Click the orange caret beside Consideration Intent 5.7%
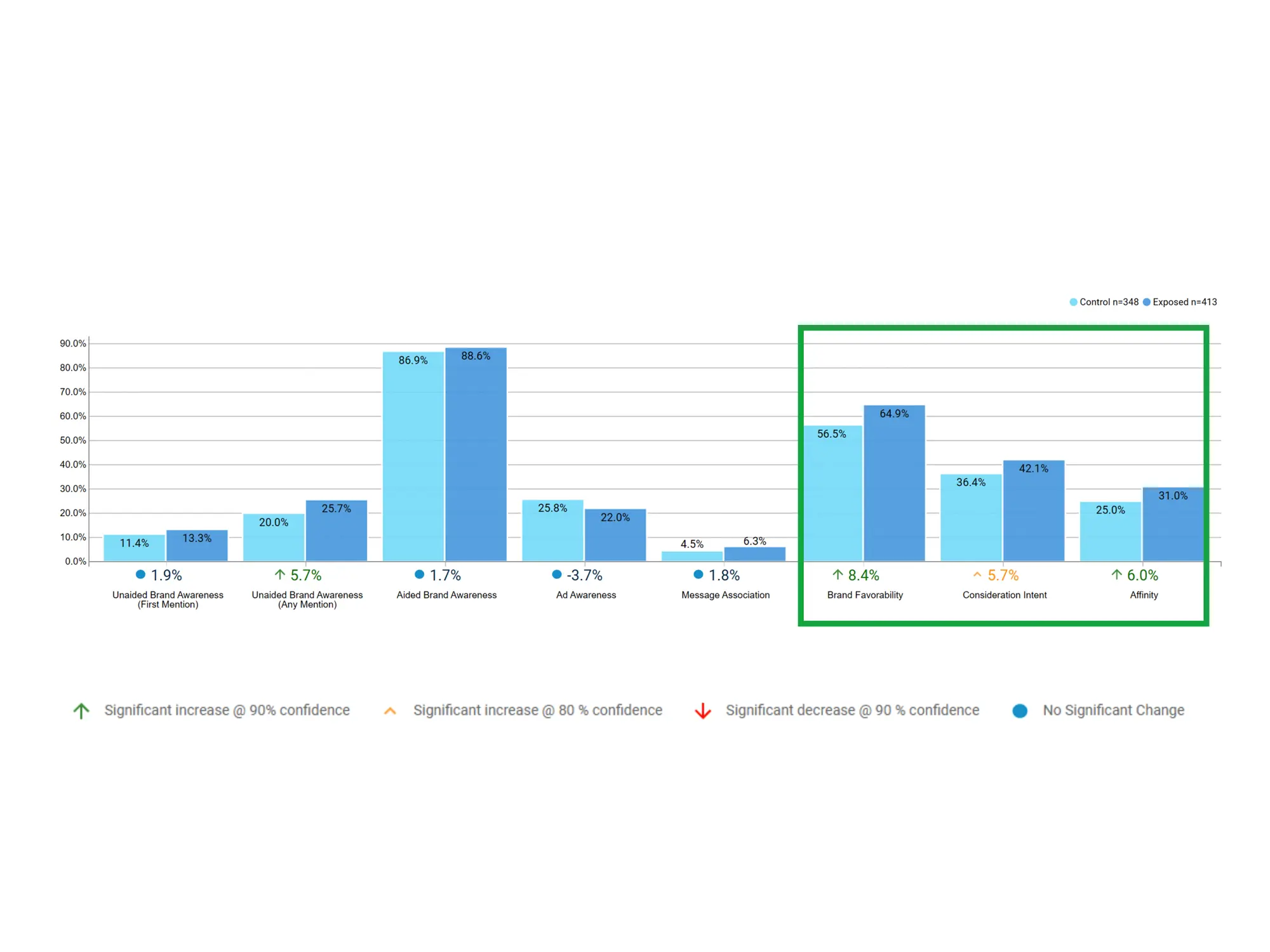 pos(977,575)
